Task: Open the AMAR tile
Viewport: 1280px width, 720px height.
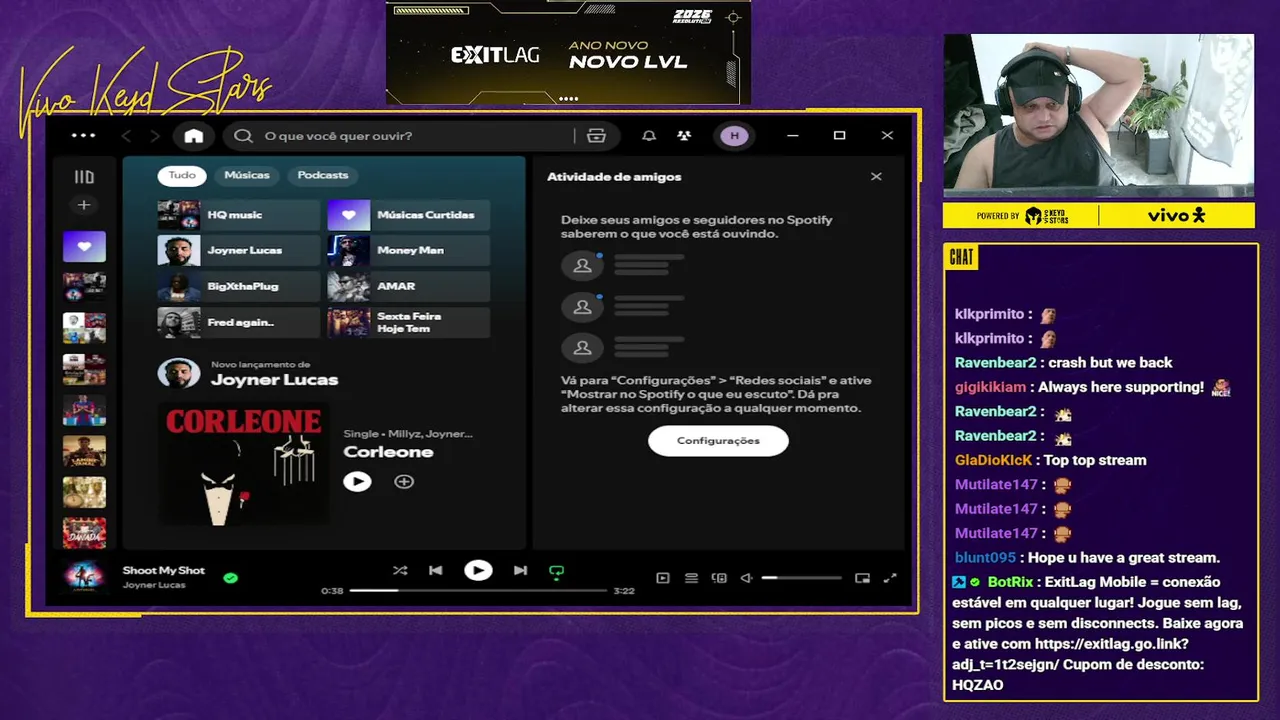Action: click(x=408, y=286)
